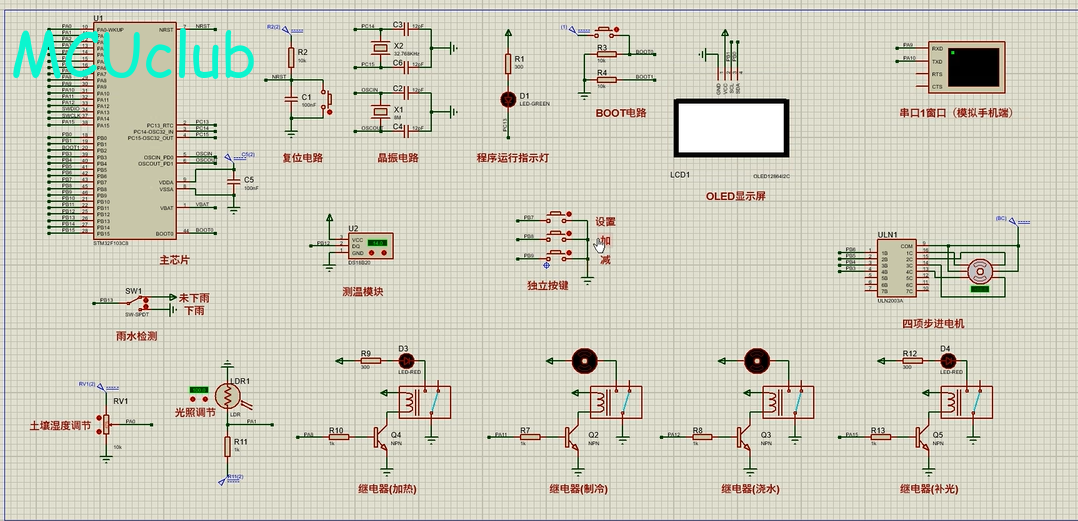Image resolution: width=1078 pixels, height=521 pixels.
Task: Click the white OLED display LCD1
Action: coord(730,129)
